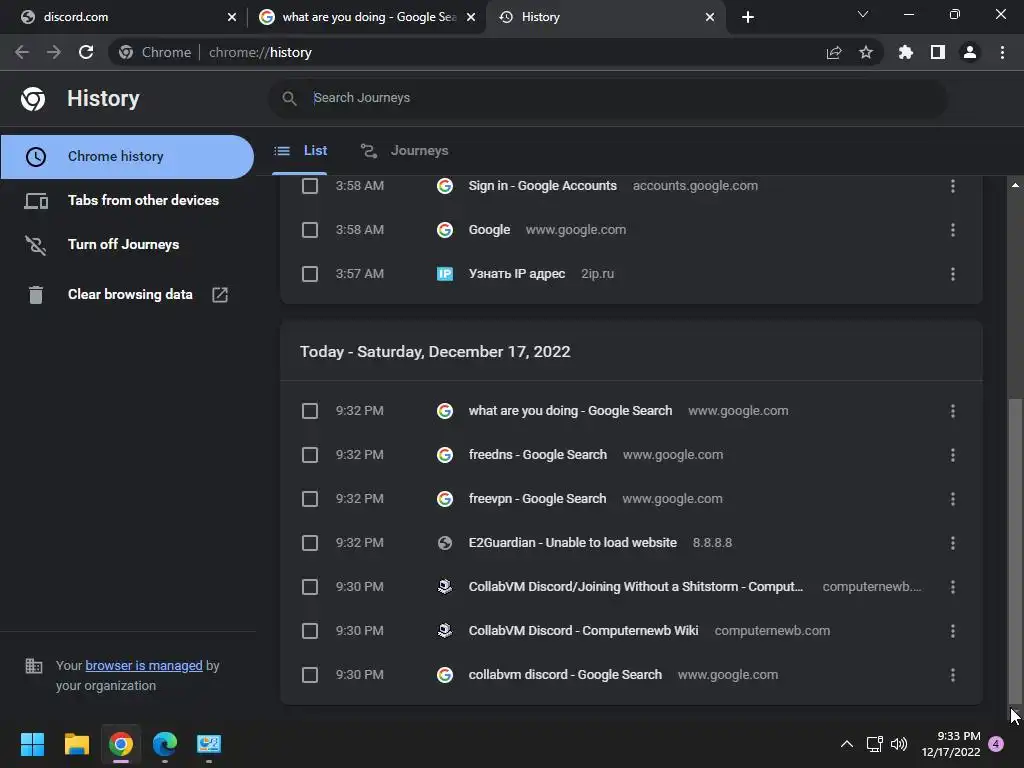1024x768 pixels.
Task: Open actions menu for Sign in - Google Accounts
Action: tap(953, 186)
